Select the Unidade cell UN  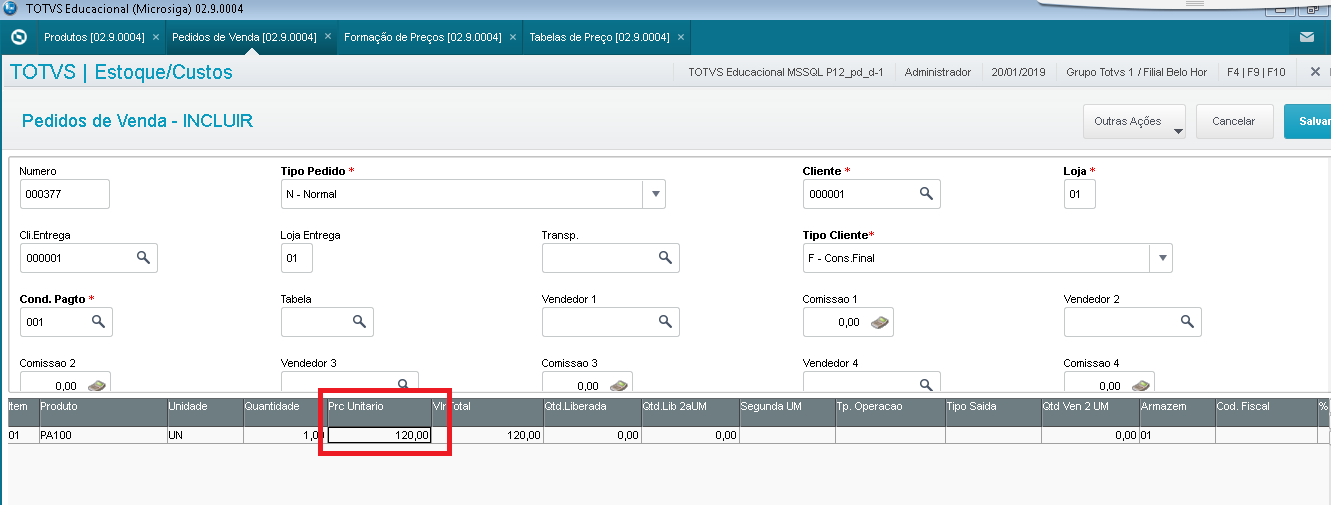[x=204, y=435]
